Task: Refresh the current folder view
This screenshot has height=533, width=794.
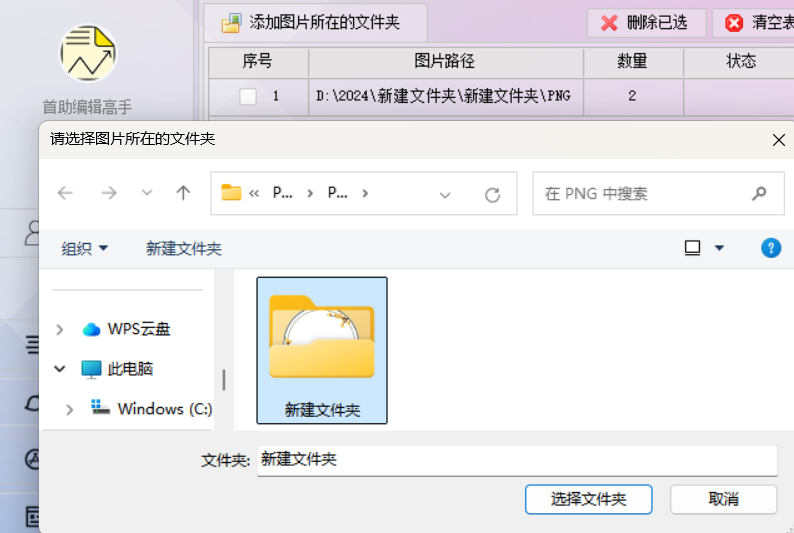Action: tap(492, 195)
